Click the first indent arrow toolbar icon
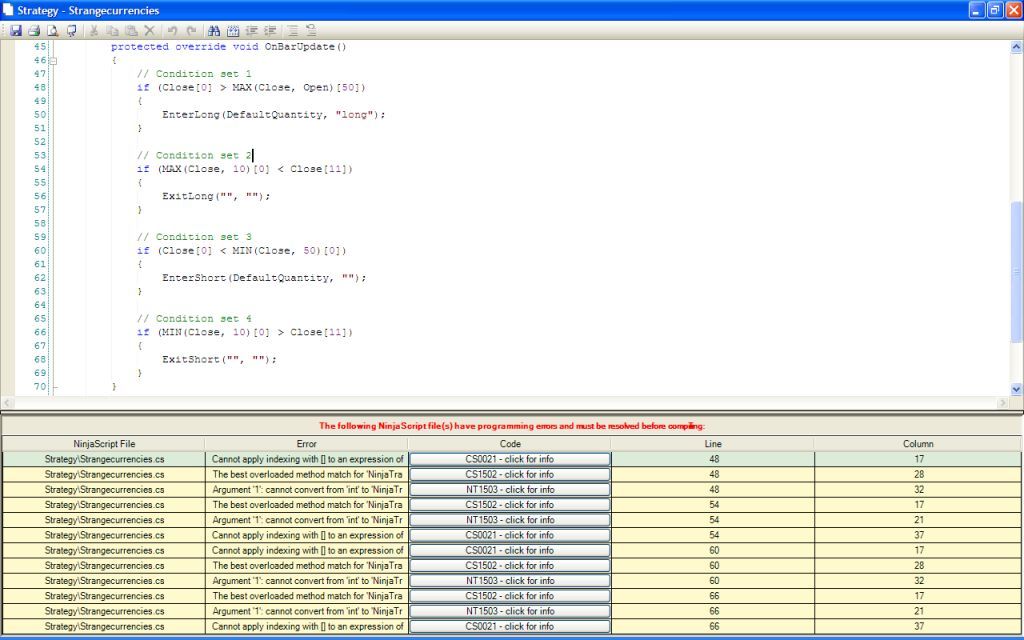 point(251,30)
